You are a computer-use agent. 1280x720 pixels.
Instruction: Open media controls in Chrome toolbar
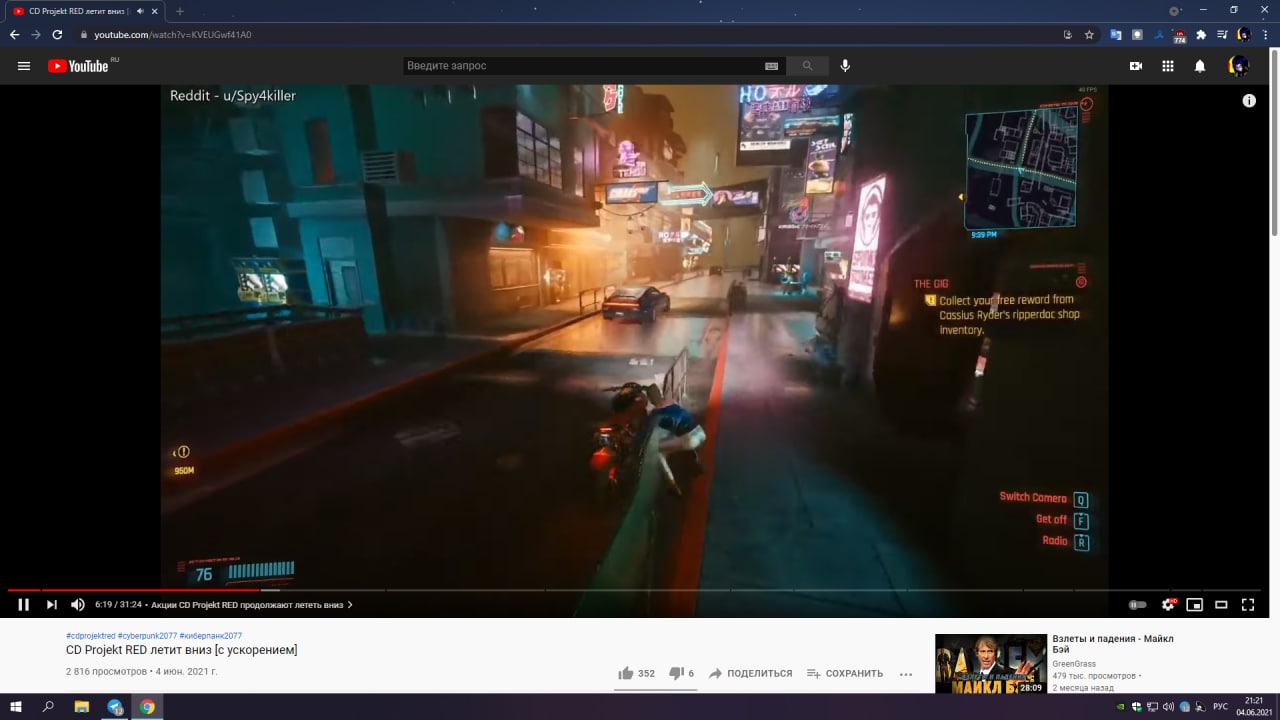pyautogui.click(x=1222, y=34)
